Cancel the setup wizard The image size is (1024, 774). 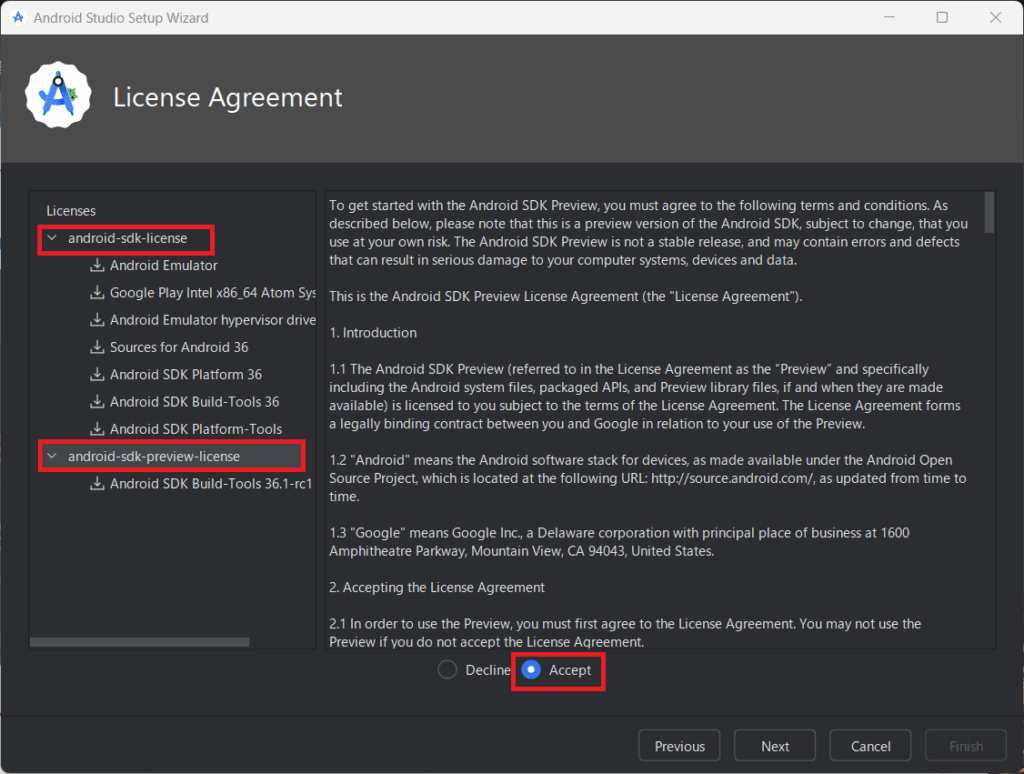870,746
